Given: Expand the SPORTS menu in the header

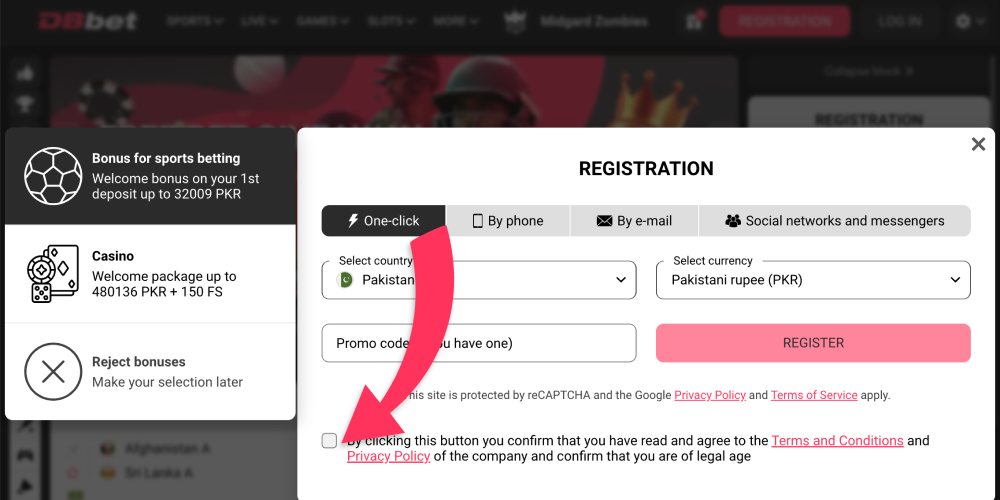Looking at the screenshot, I should pos(195,21).
